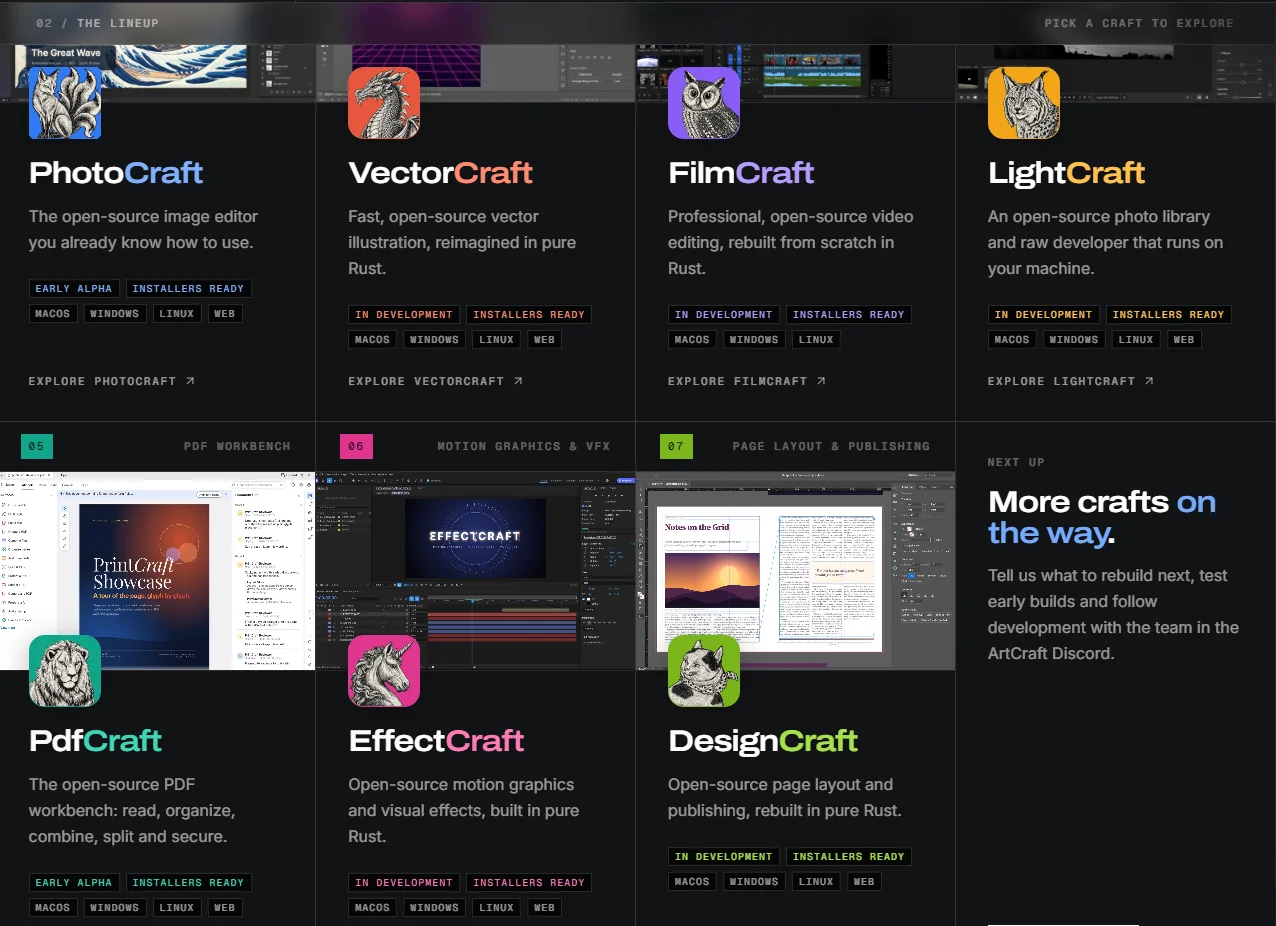Click the EffectCraft card title
The width and height of the screenshot is (1276, 926).
click(436, 741)
